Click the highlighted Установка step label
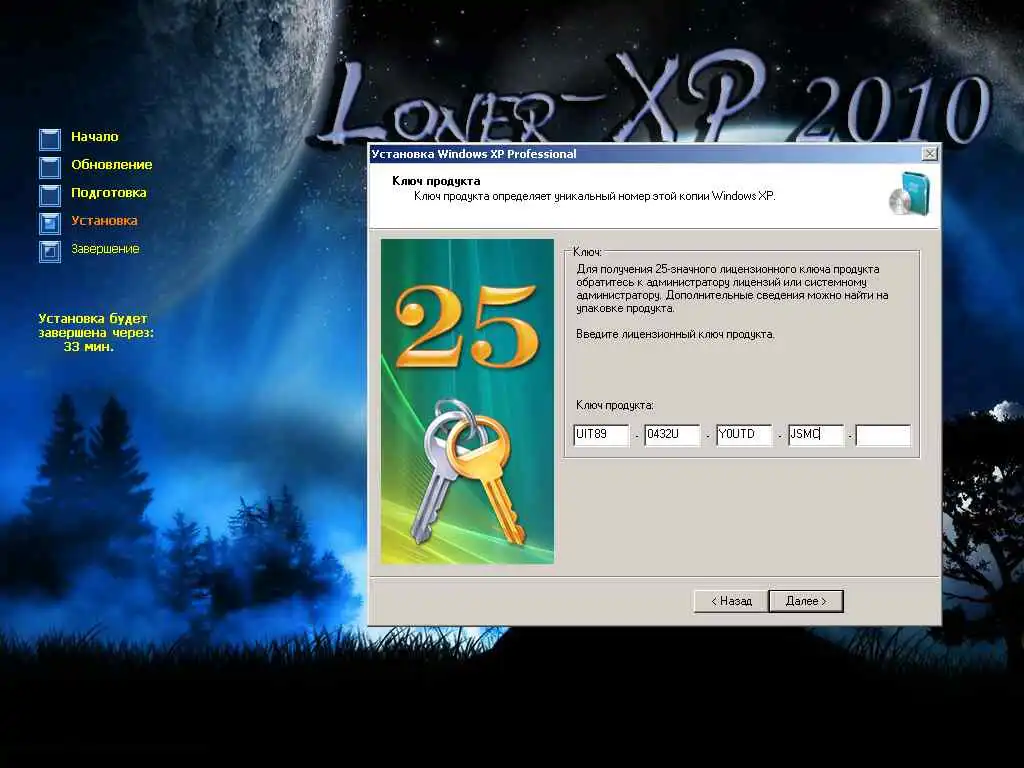Screen dimensions: 1024x768 click(x=104, y=221)
